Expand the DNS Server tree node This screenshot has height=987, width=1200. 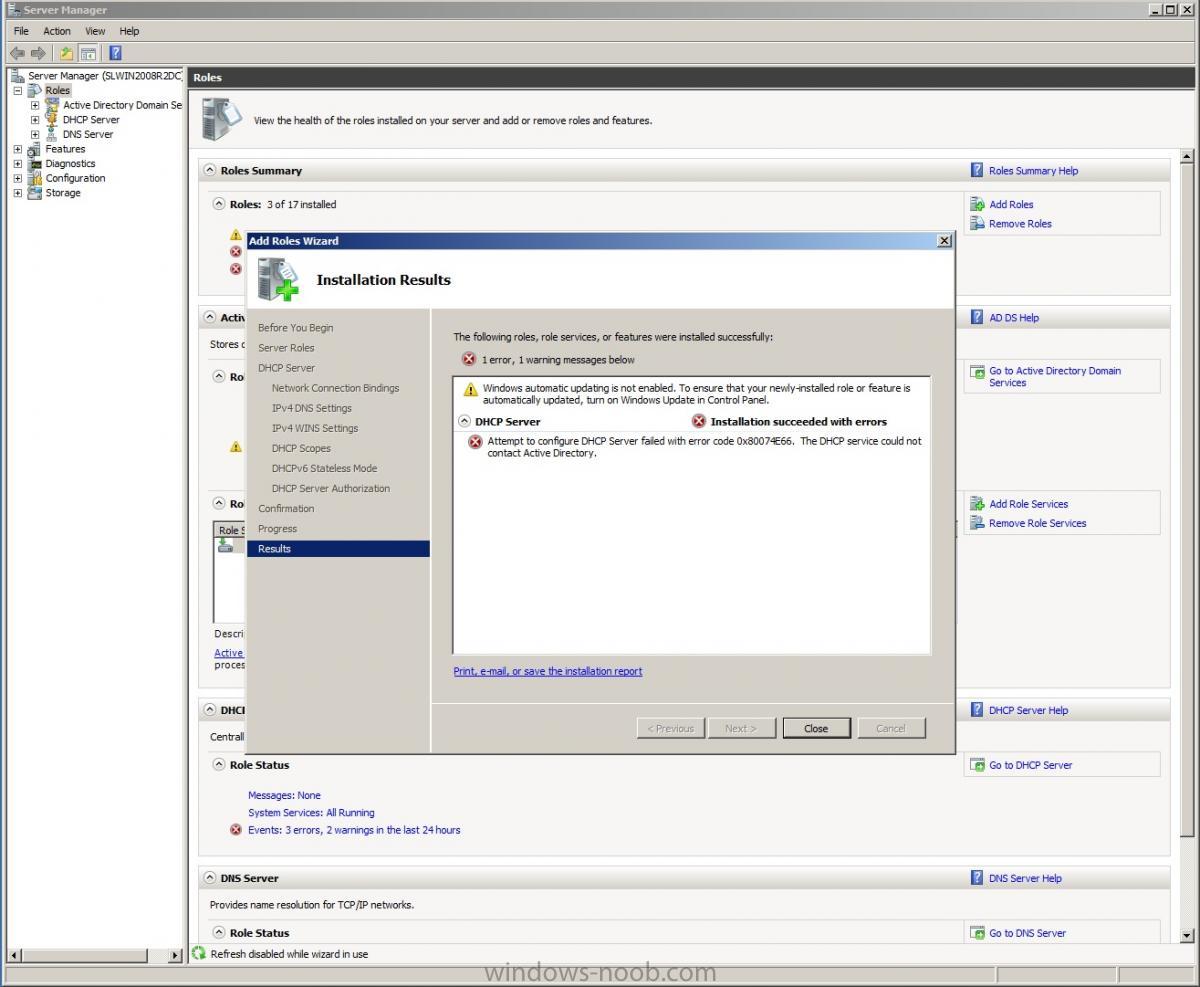point(35,134)
